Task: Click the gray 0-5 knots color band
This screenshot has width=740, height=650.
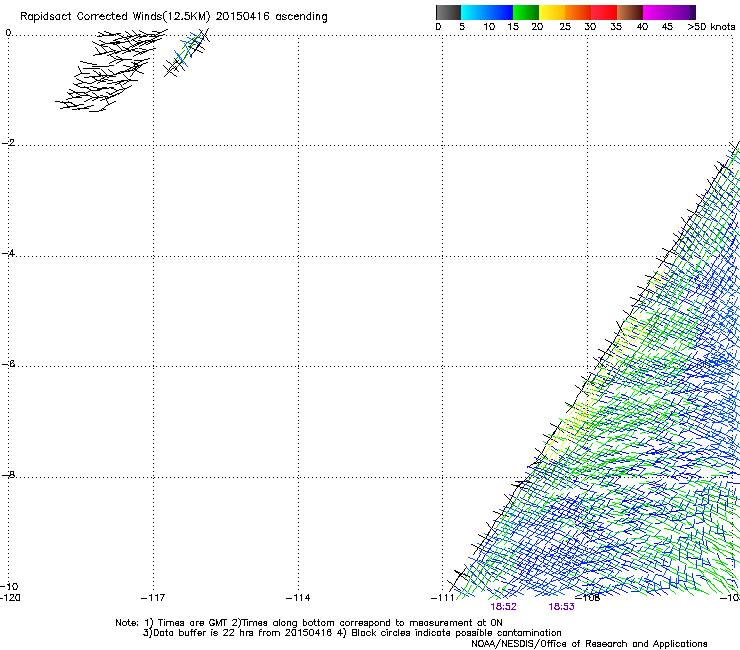Action: coord(448,12)
